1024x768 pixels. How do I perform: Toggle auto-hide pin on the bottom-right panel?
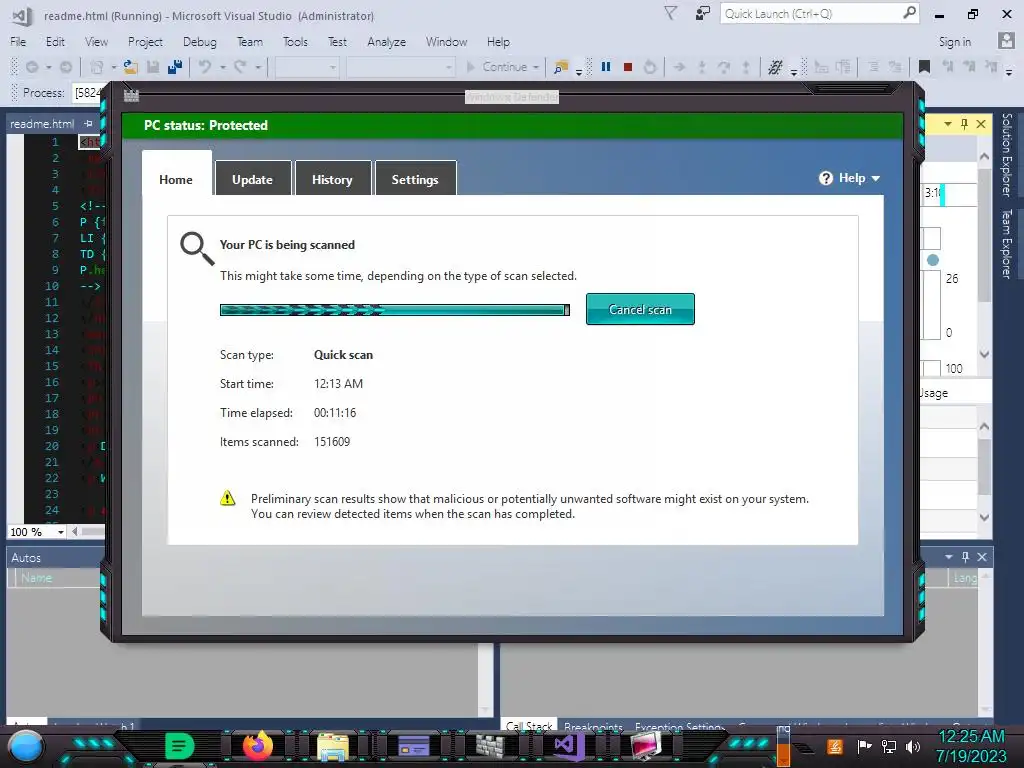point(965,557)
